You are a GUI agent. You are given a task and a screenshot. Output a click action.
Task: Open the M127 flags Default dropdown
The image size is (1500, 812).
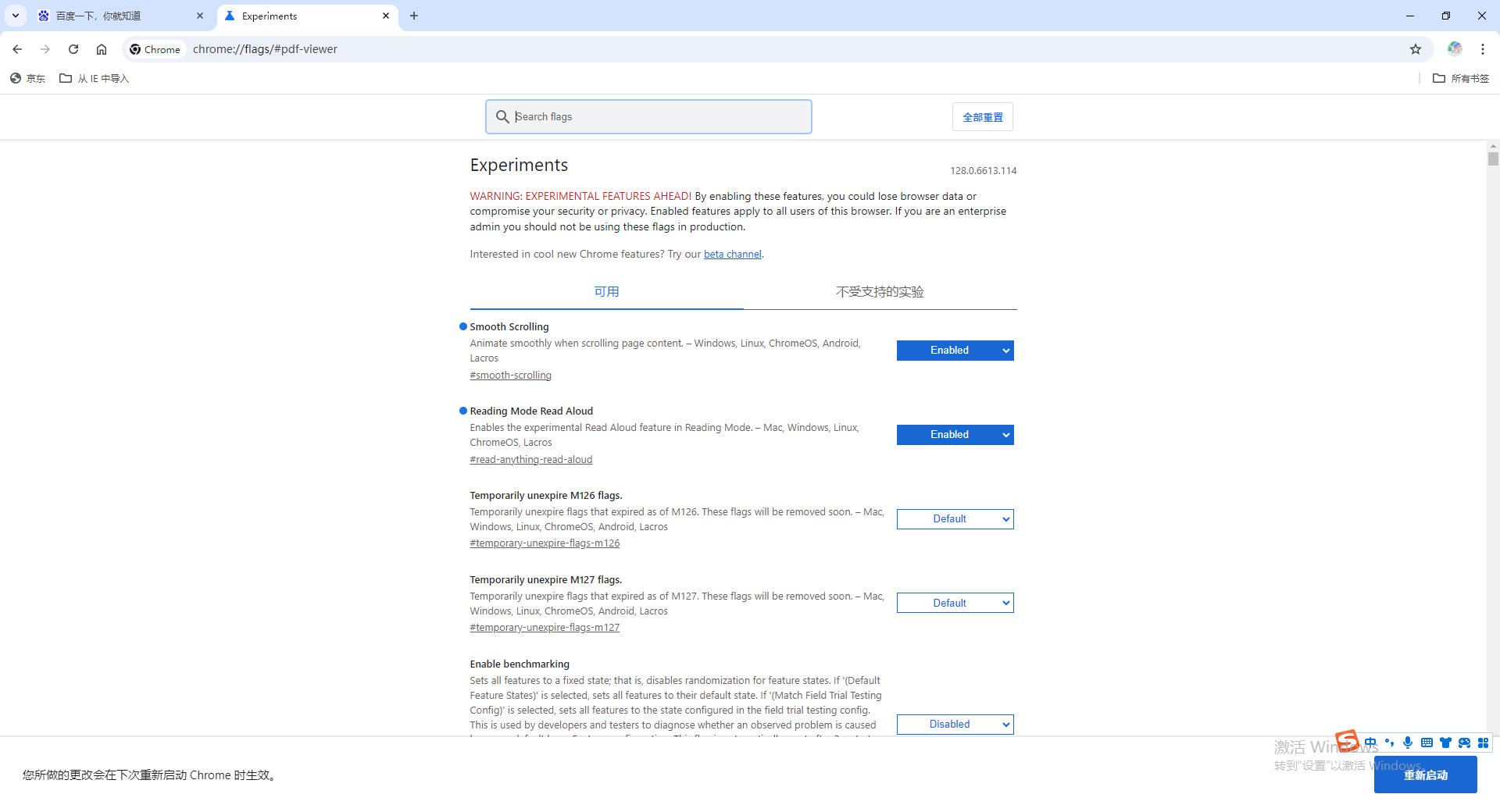pos(955,603)
